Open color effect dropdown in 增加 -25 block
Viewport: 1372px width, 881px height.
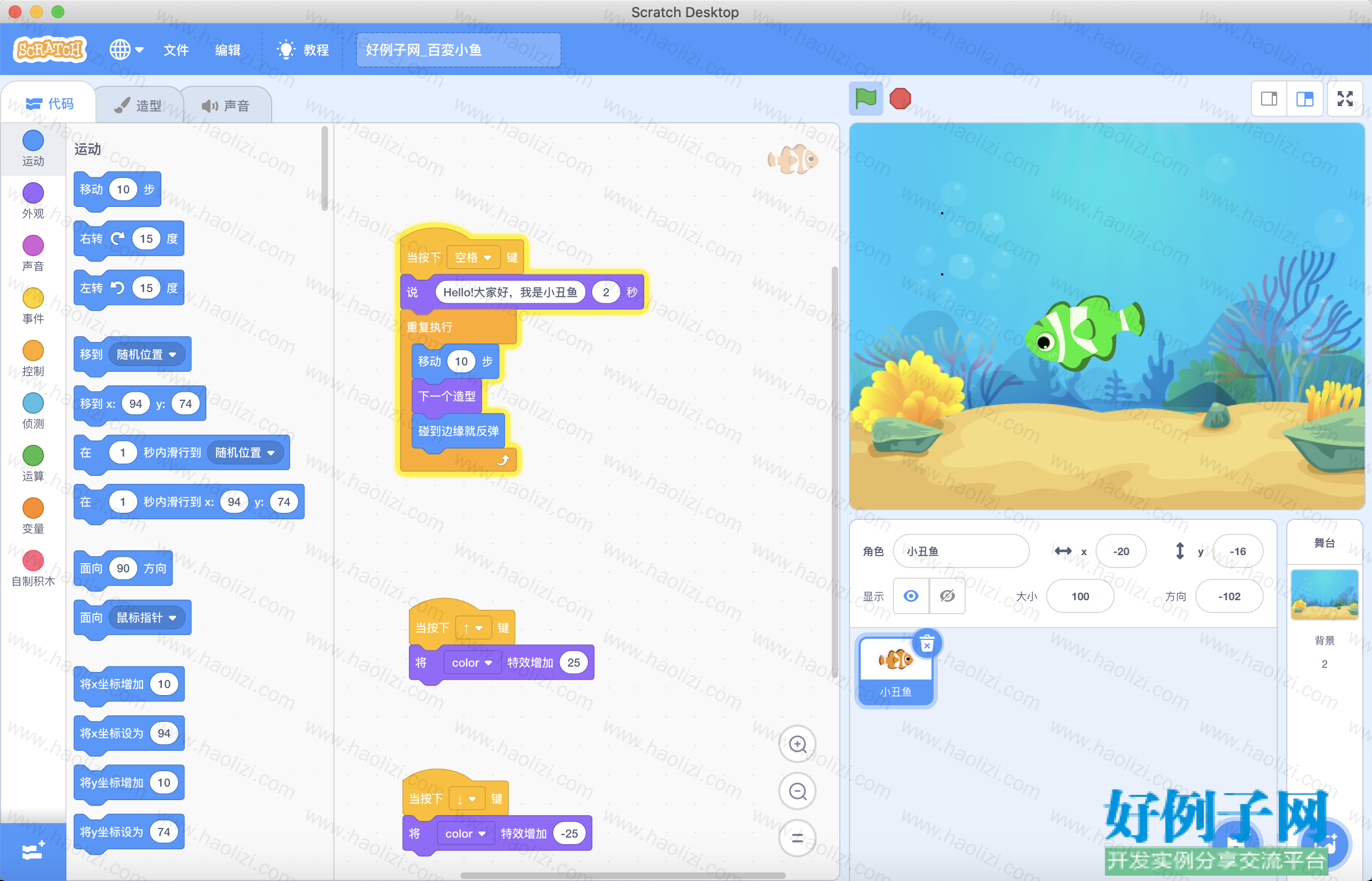(465, 833)
